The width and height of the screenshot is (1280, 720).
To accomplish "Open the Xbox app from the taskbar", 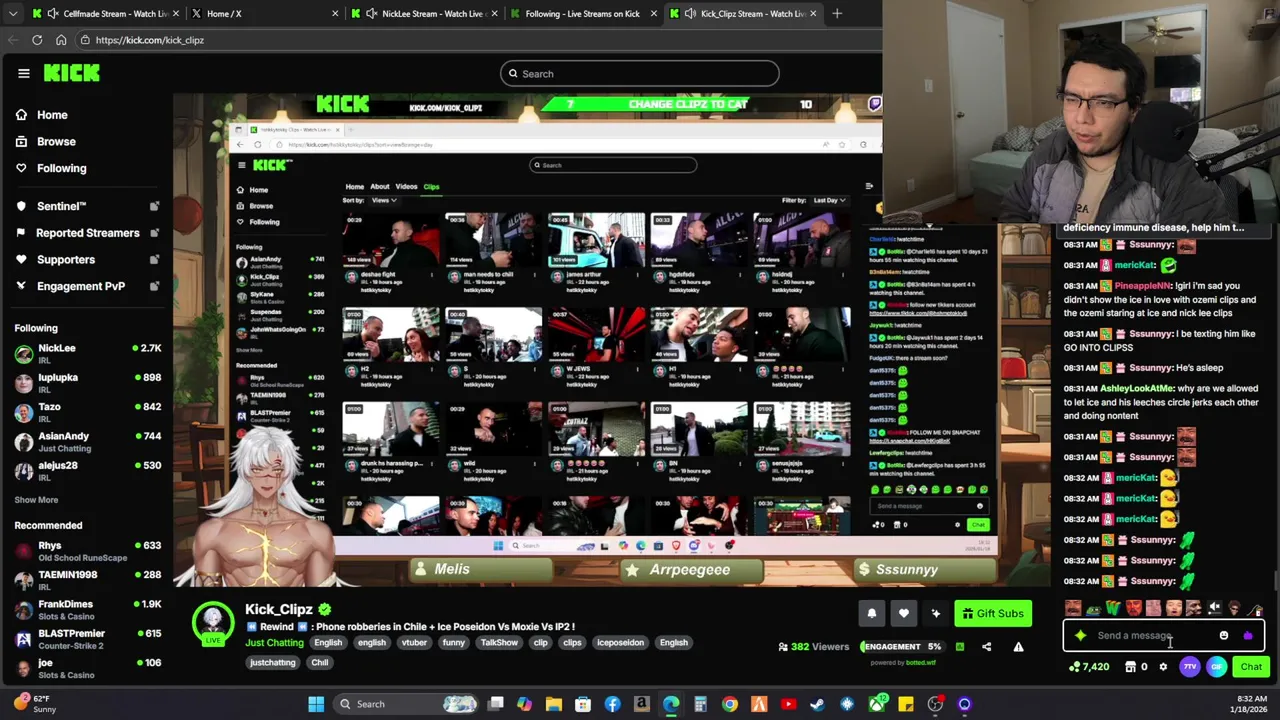I will tap(876, 704).
